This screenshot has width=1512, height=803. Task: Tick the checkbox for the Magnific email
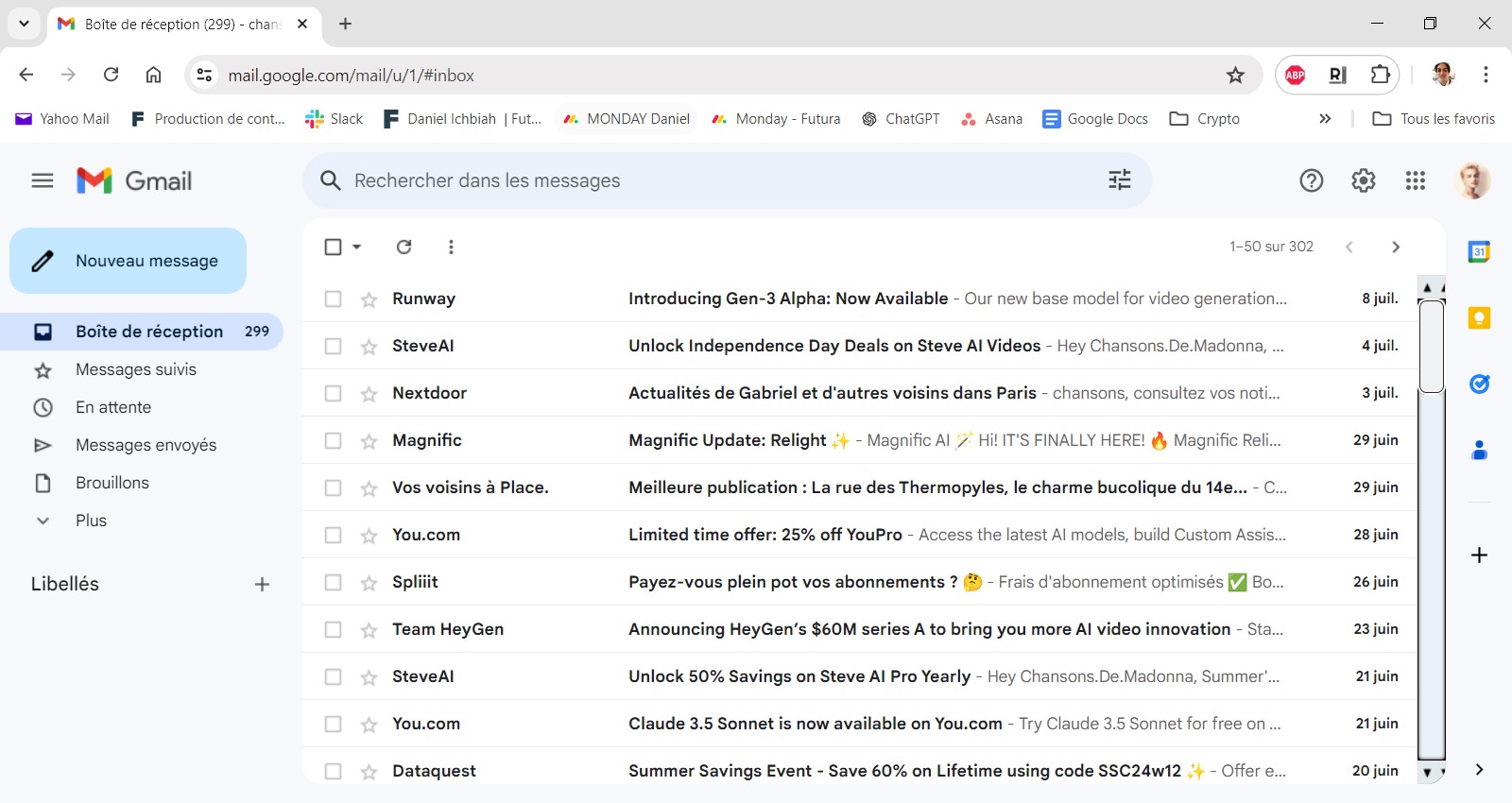[333, 440]
